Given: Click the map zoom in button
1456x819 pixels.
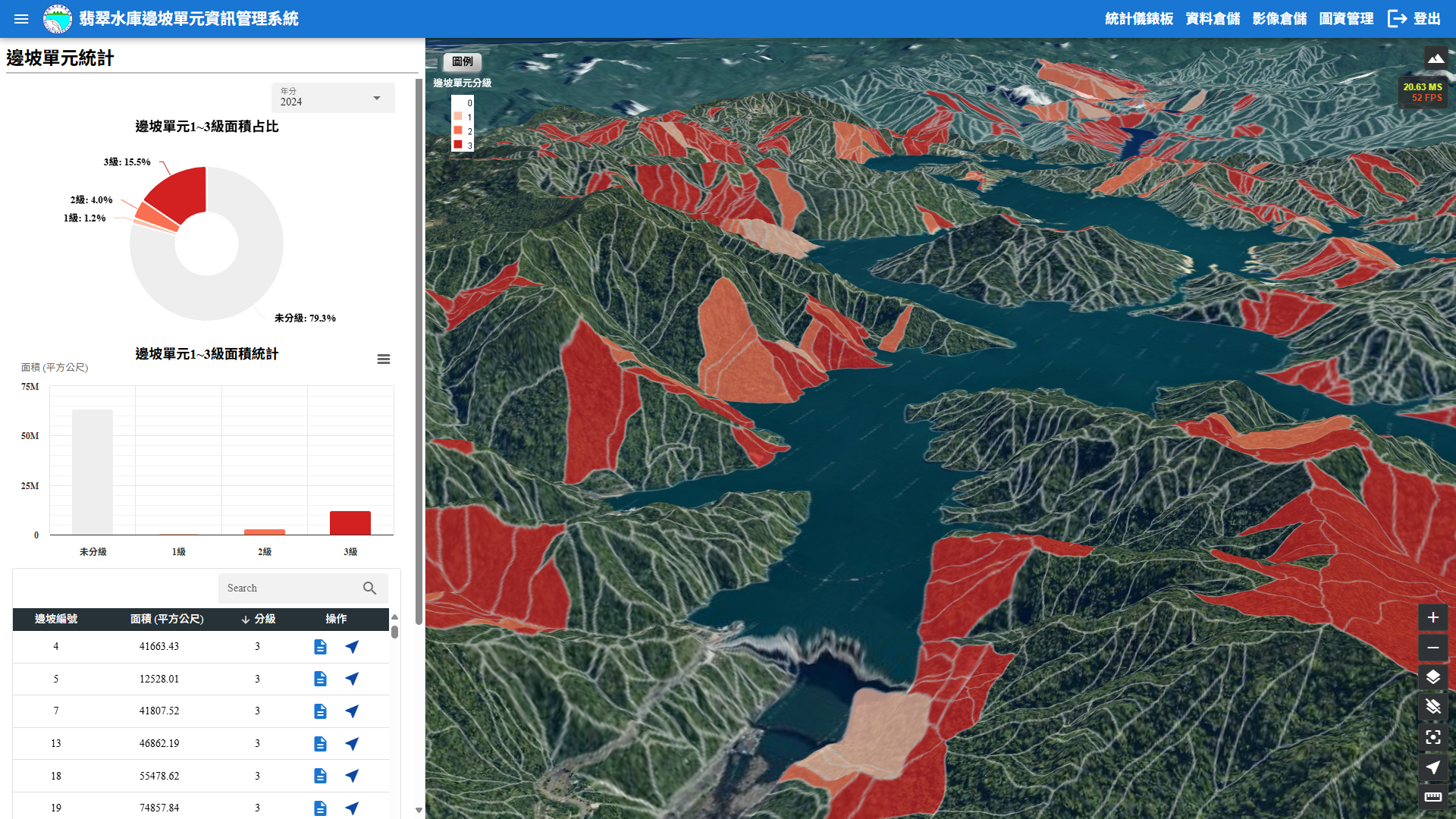Looking at the screenshot, I should point(1432,617).
